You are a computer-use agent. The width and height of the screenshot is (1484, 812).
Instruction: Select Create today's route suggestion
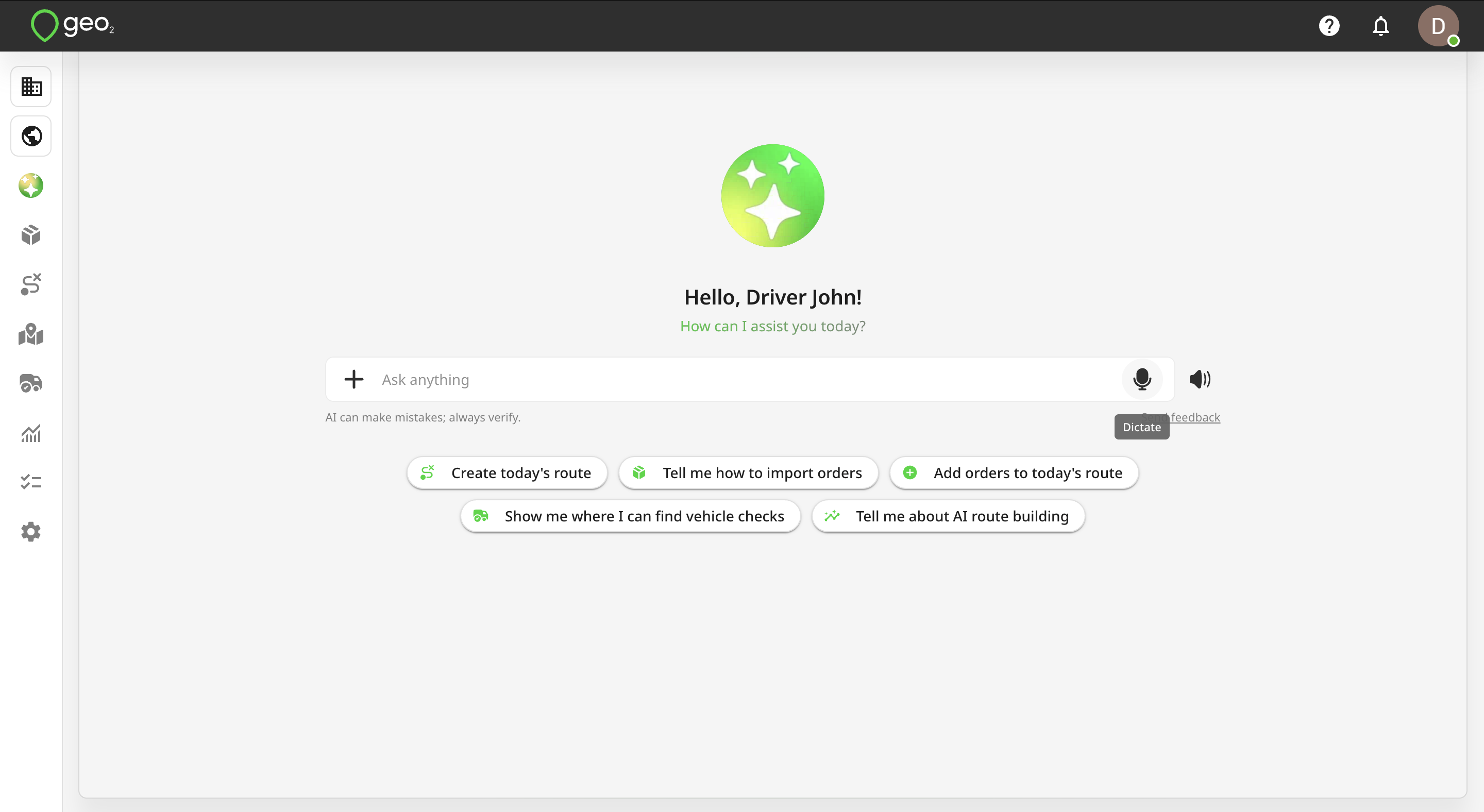(507, 473)
